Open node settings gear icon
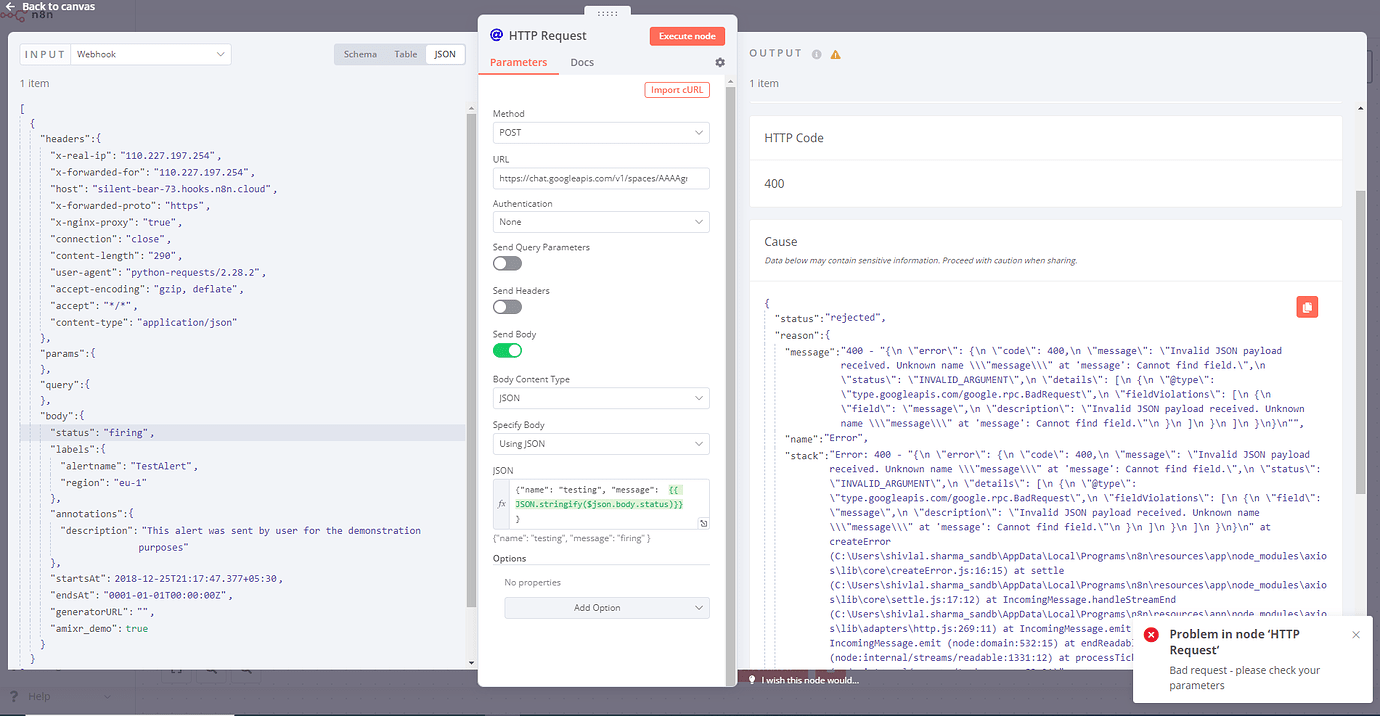 click(x=720, y=62)
